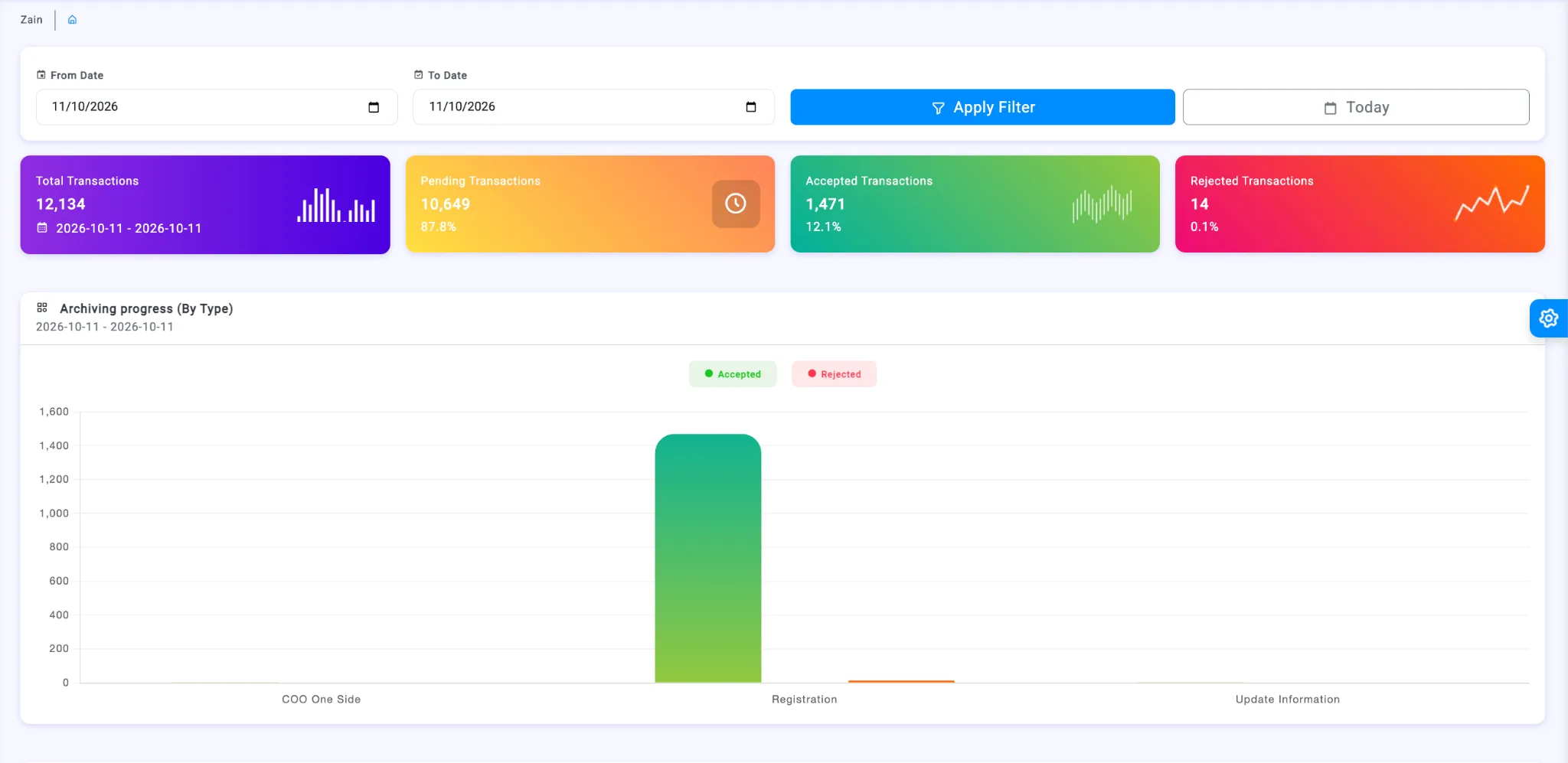Click the chart date range 2026-10-11 - 2026-10-11 subtitle
Viewport: 1568px width, 763px height.
click(x=105, y=327)
